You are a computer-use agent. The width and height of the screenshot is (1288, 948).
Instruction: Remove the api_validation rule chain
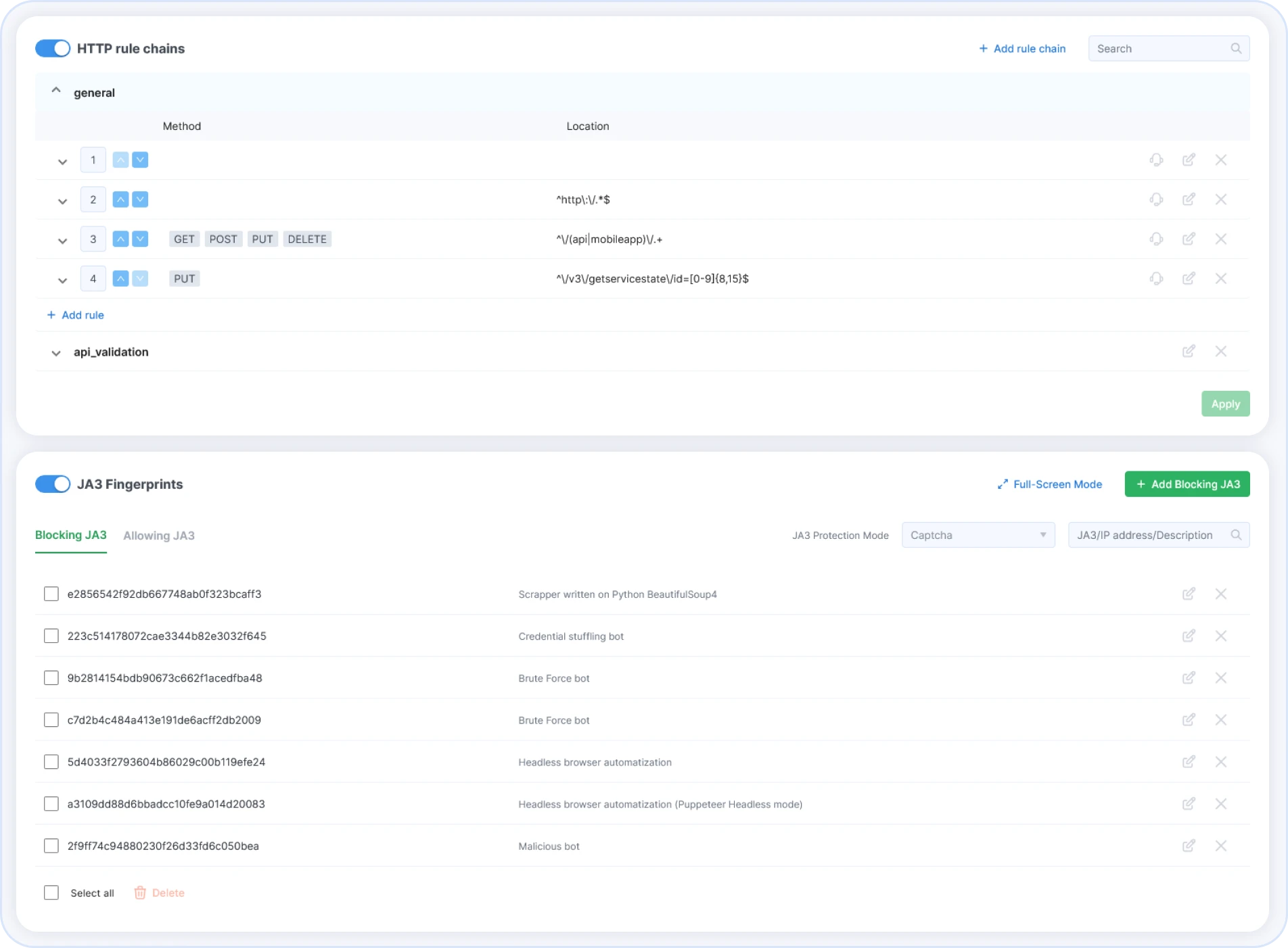1221,352
